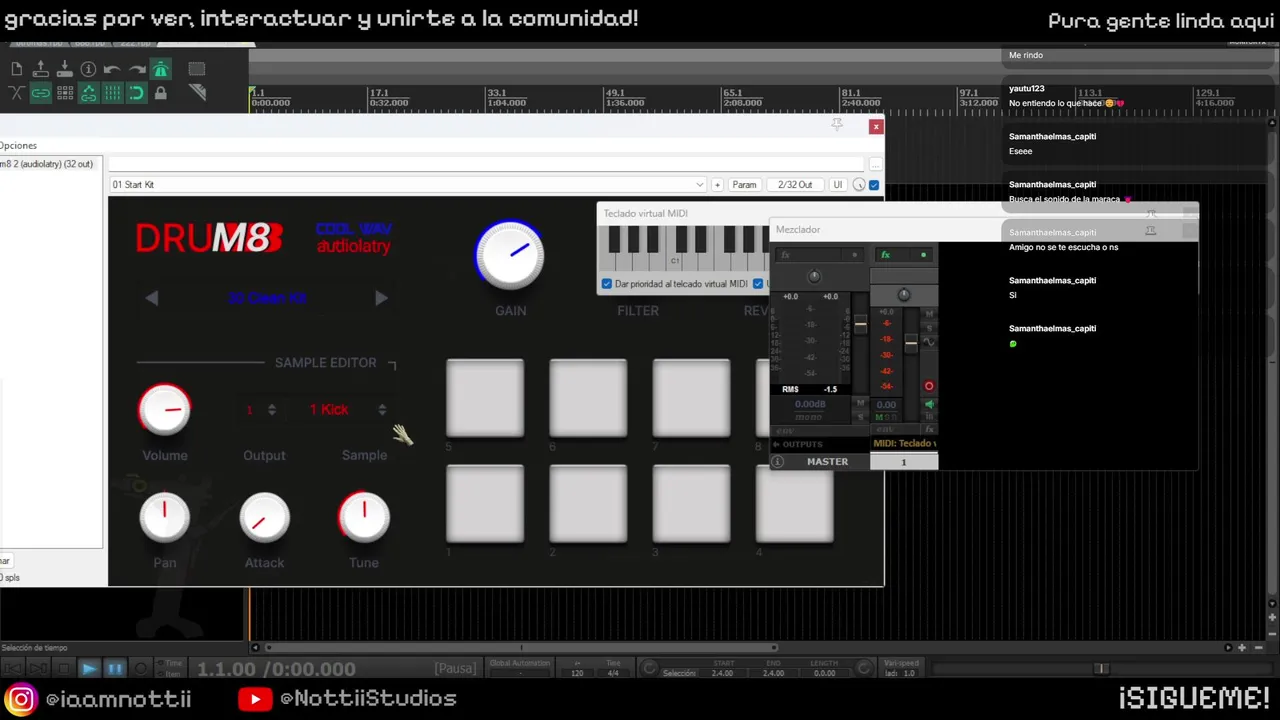Viewport: 1280px width, 720px height.
Task: Click the wet/dry mix knob icon
Action: (859, 185)
